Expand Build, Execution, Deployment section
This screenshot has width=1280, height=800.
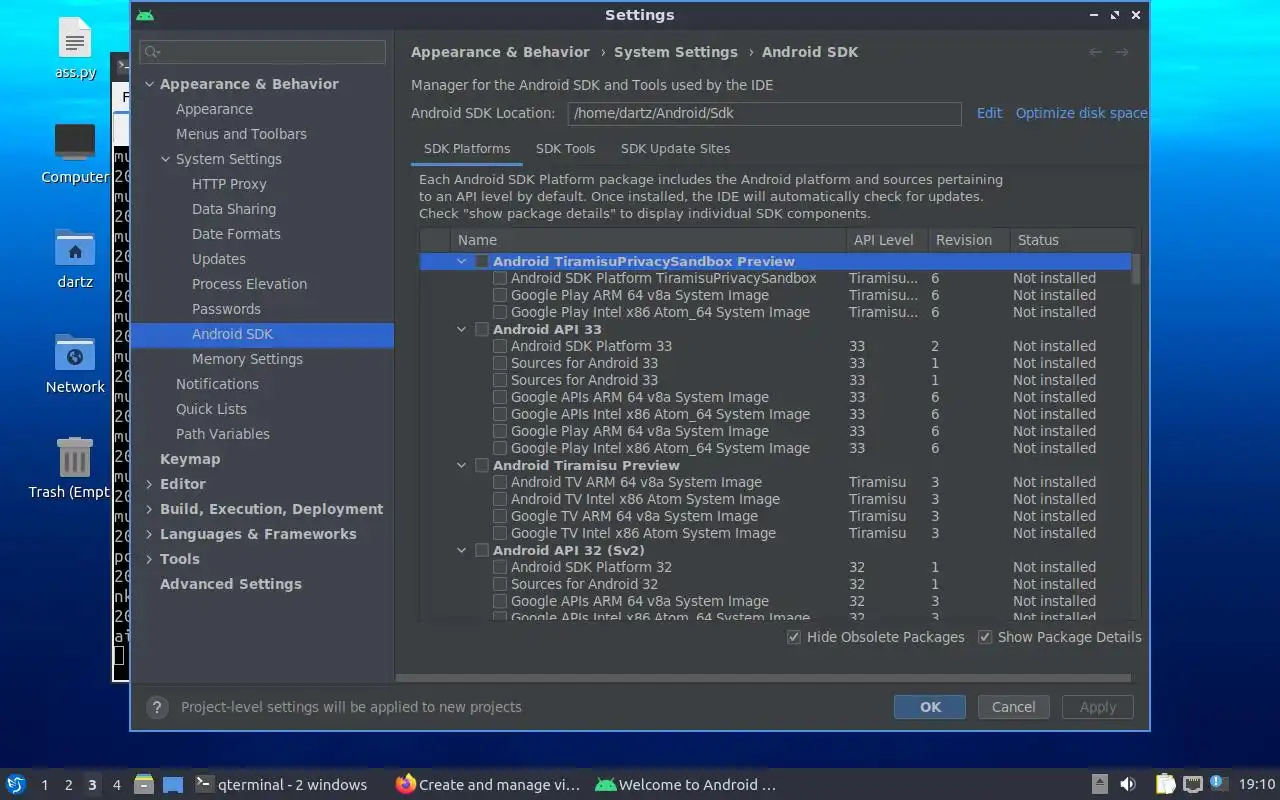tap(149, 509)
